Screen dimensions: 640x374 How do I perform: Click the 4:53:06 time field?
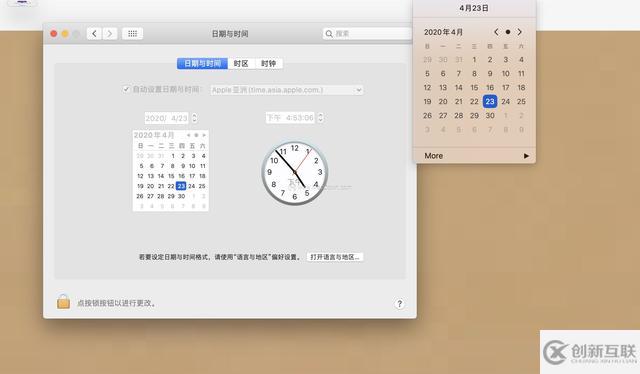pos(290,118)
